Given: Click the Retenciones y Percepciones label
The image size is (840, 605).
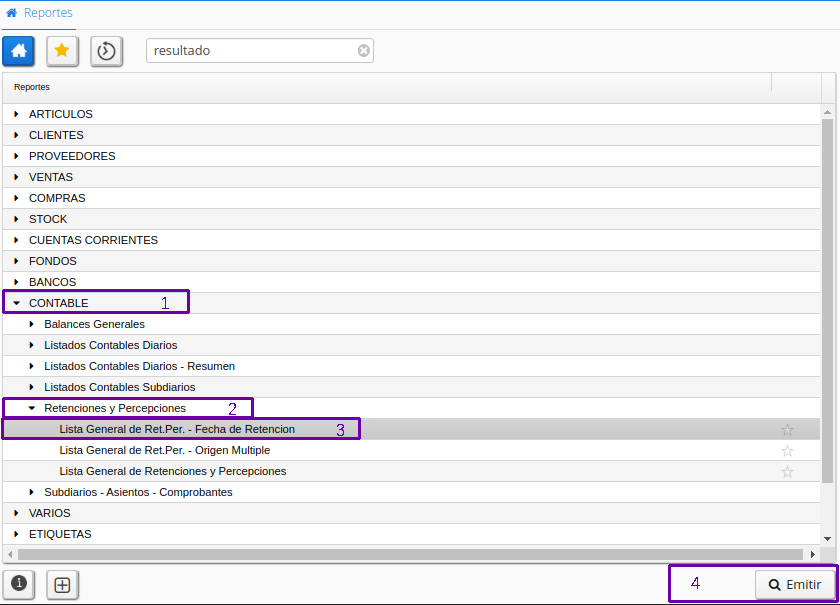Looking at the screenshot, I should pos(115,408).
